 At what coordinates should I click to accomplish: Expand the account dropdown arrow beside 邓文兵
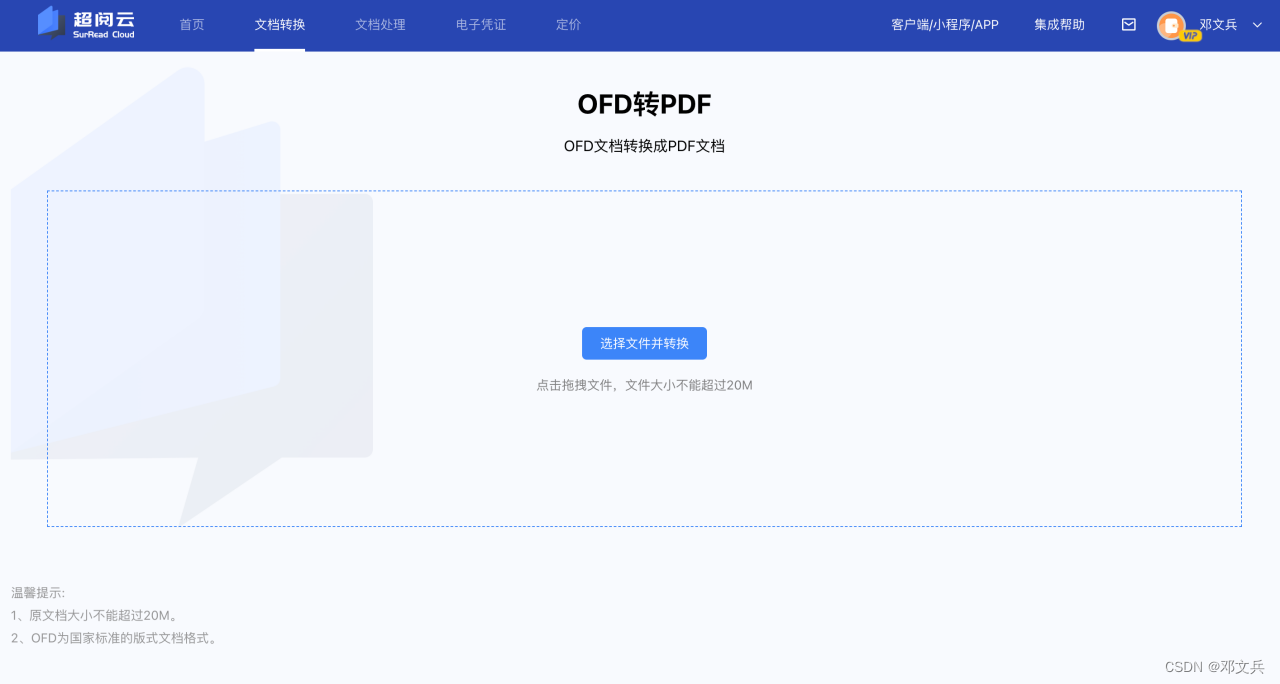click(1256, 26)
